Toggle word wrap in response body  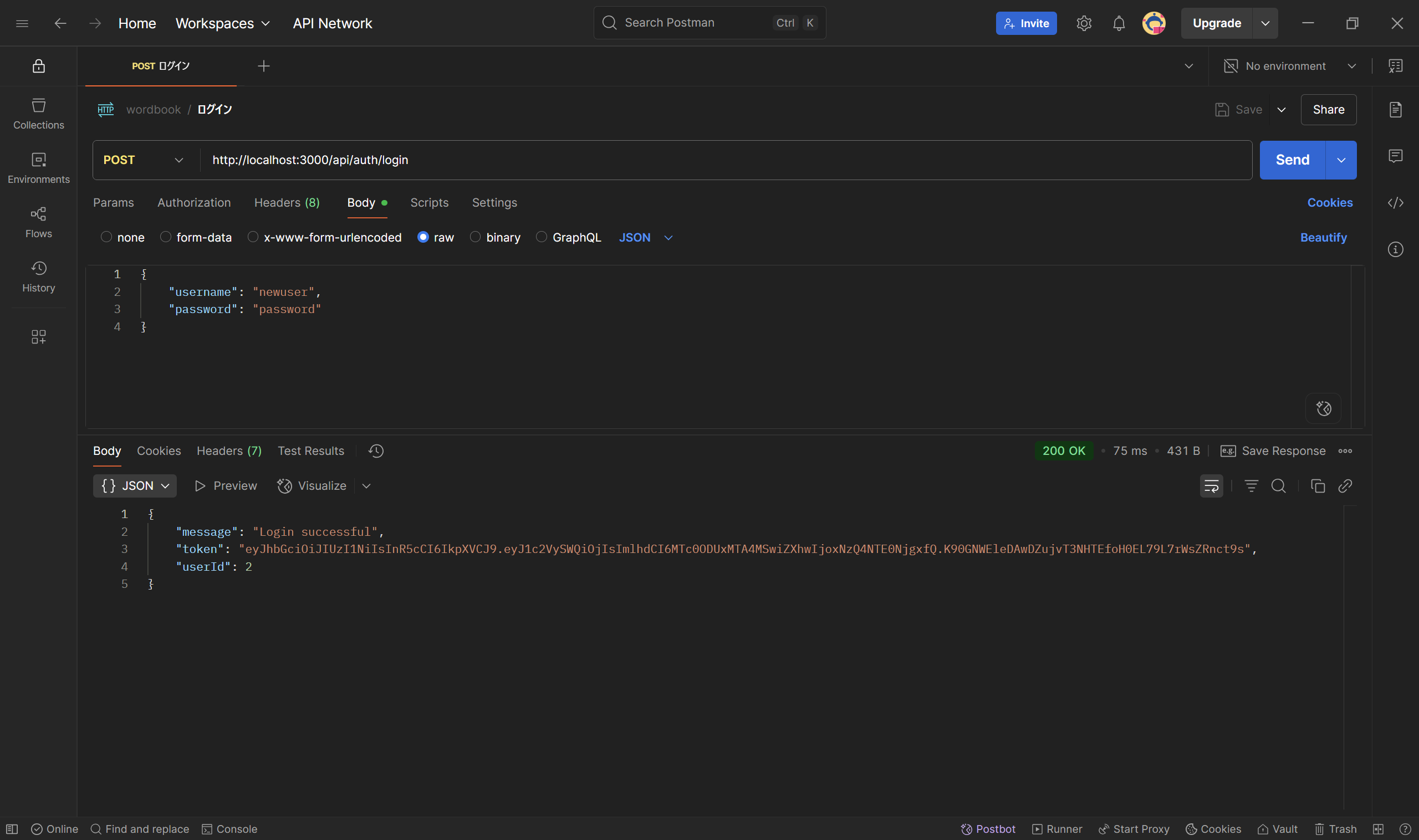(1211, 486)
